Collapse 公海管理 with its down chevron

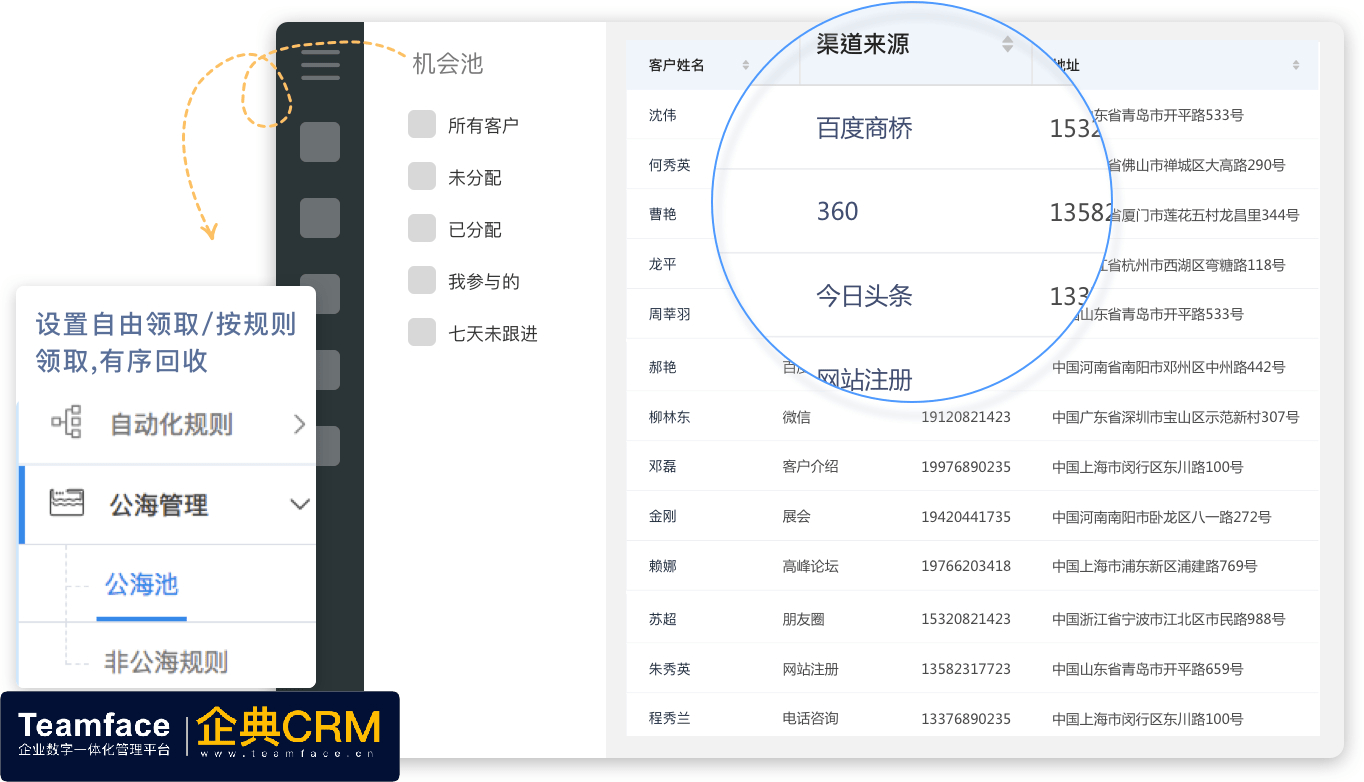pos(299,504)
